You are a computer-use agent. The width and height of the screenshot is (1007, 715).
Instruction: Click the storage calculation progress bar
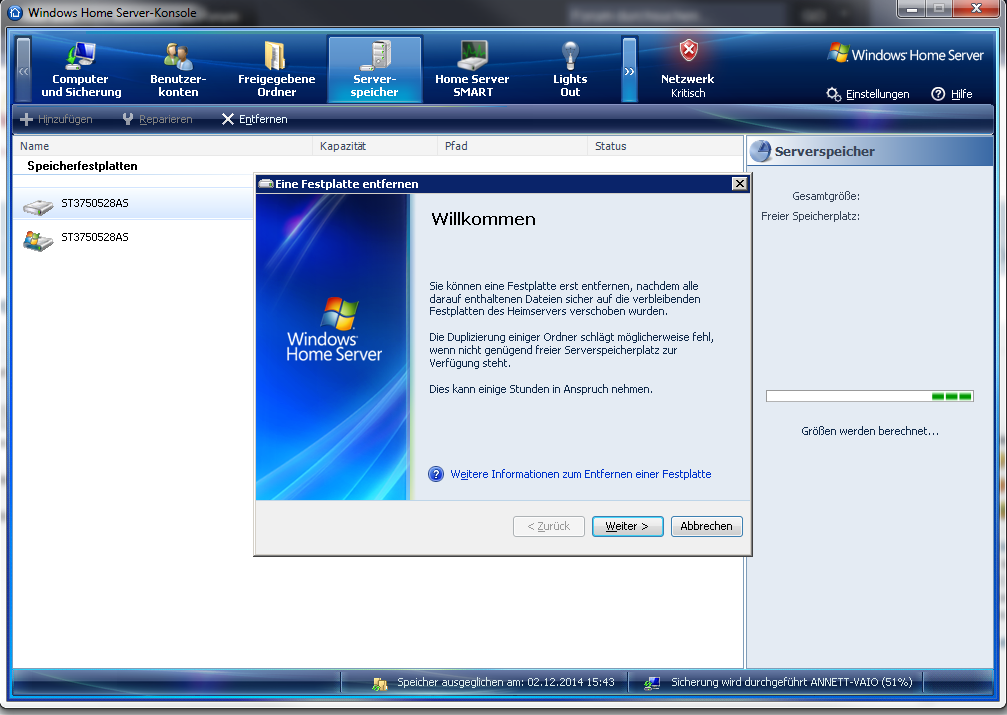point(870,396)
